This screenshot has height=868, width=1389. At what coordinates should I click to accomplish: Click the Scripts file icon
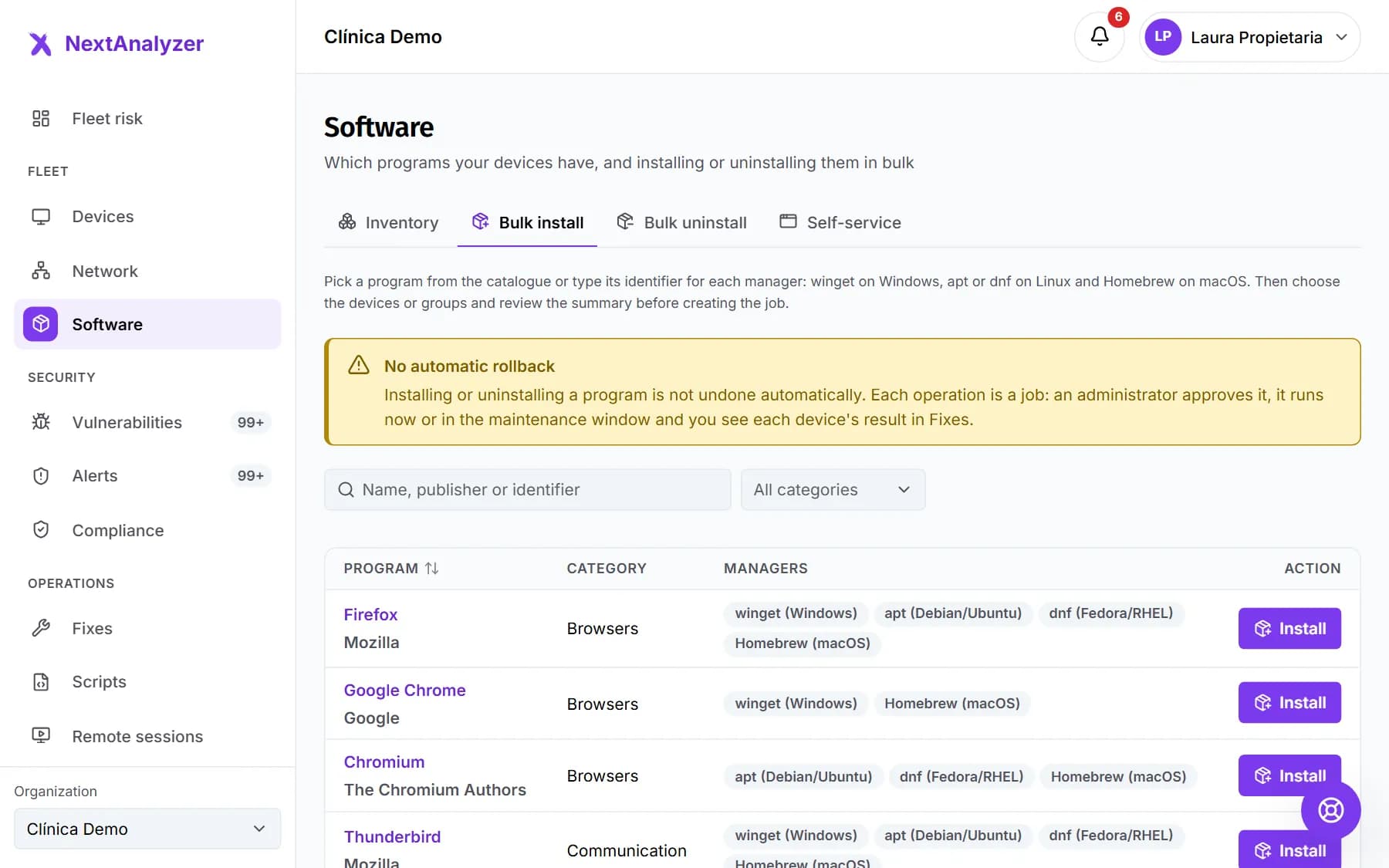coord(41,682)
